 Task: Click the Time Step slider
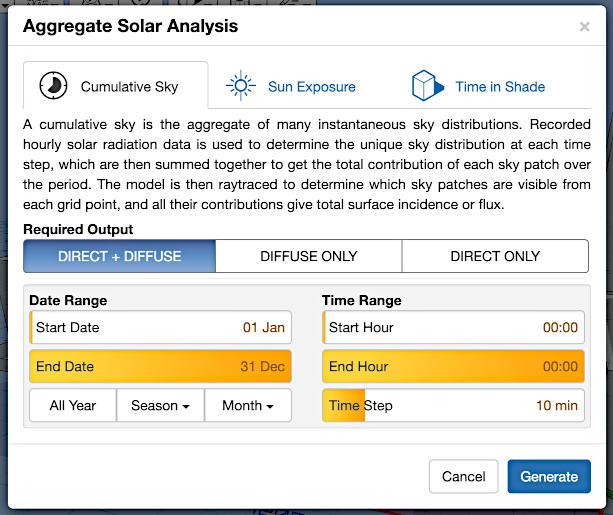(x=453, y=405)
